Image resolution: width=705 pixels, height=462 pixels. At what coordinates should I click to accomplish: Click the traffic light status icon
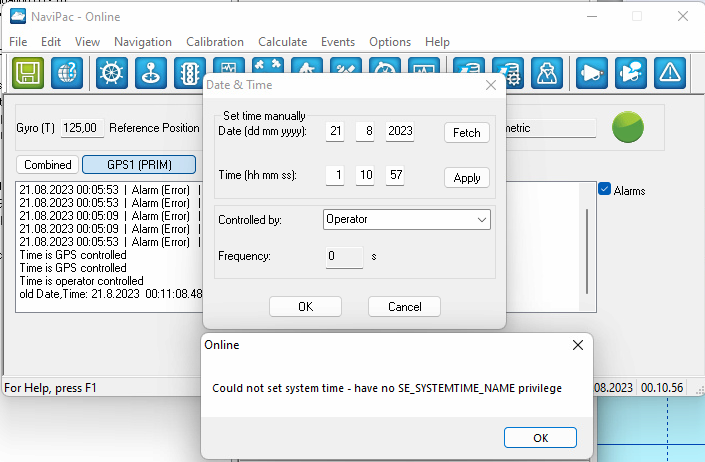[x=190, y=73]
